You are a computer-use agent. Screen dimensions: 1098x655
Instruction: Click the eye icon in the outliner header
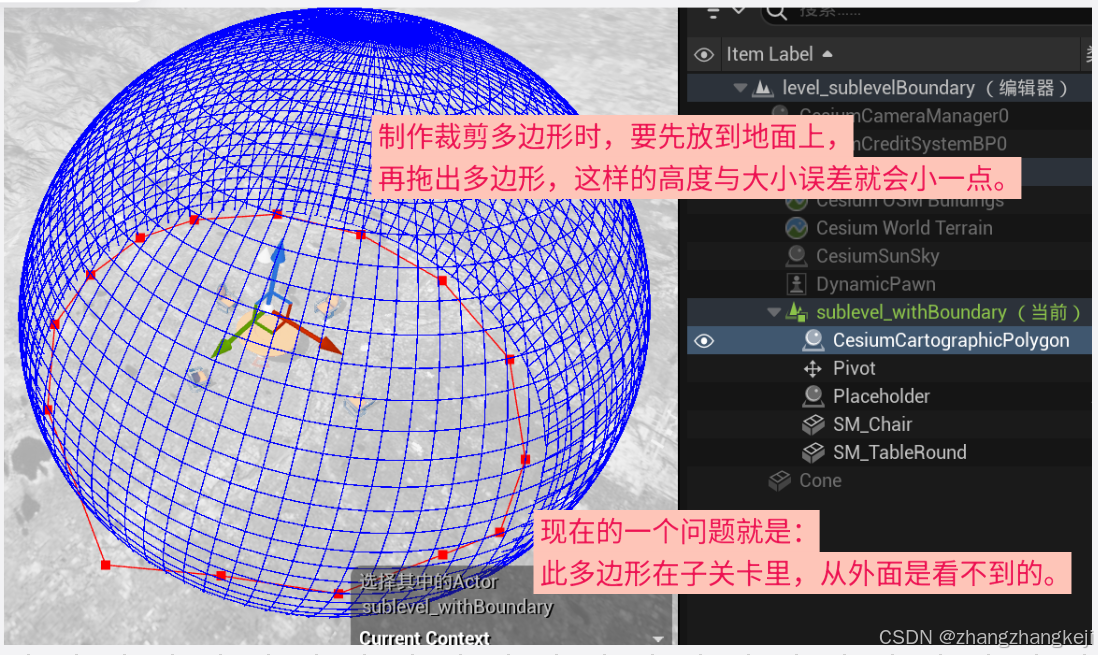point(704,54)
